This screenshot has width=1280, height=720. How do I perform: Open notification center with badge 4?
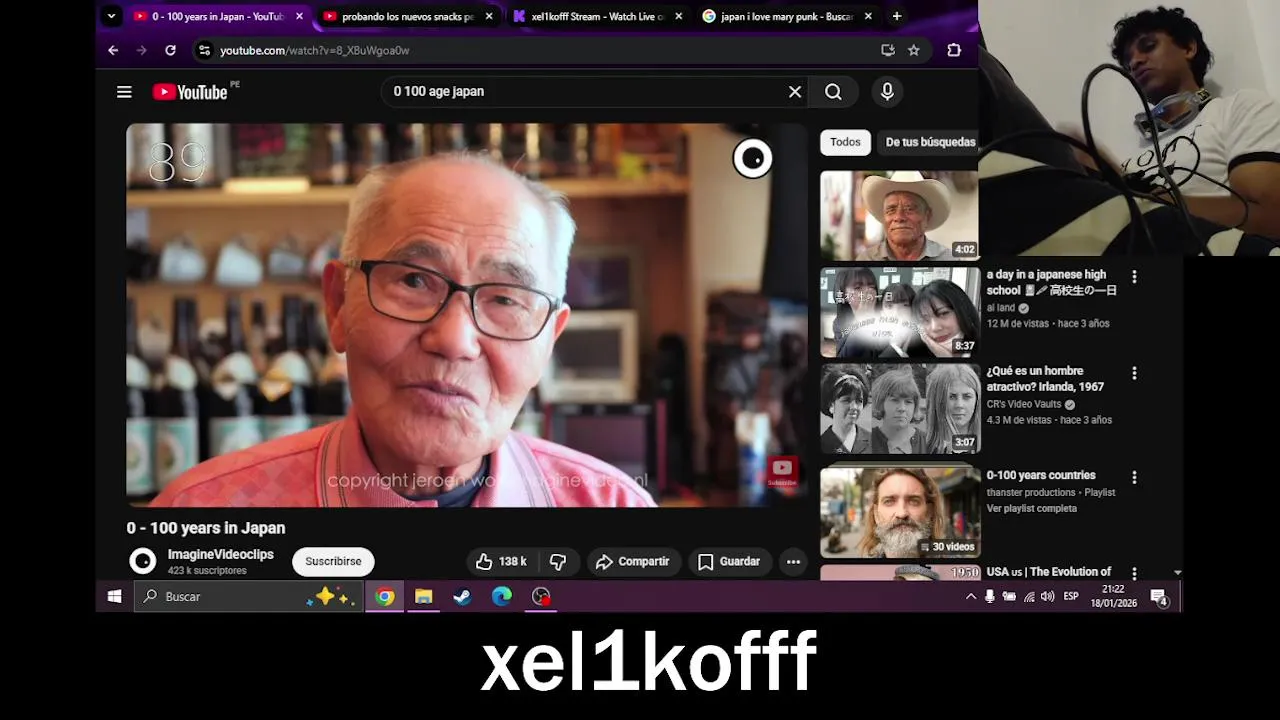coord(1160,597)
